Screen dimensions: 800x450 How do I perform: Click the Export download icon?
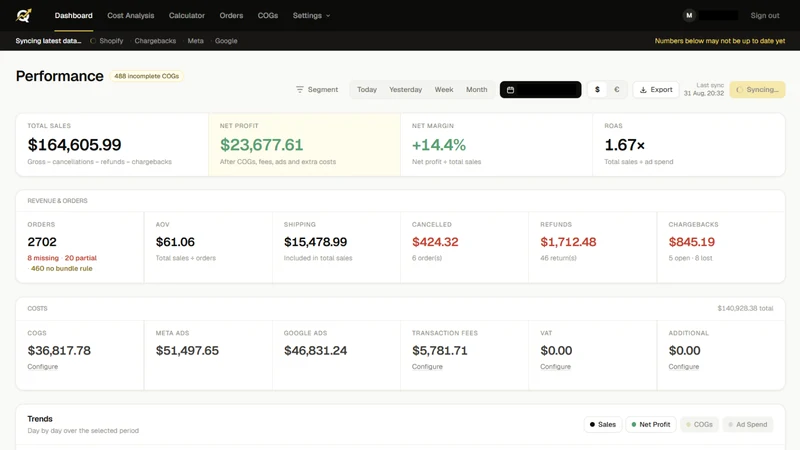click(x=643, y=90)
